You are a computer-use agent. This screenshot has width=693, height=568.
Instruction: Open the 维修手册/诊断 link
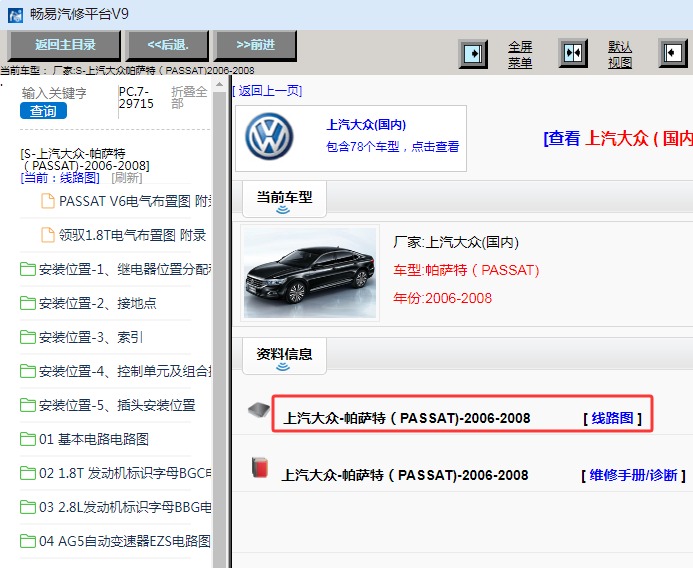point(633,475)
